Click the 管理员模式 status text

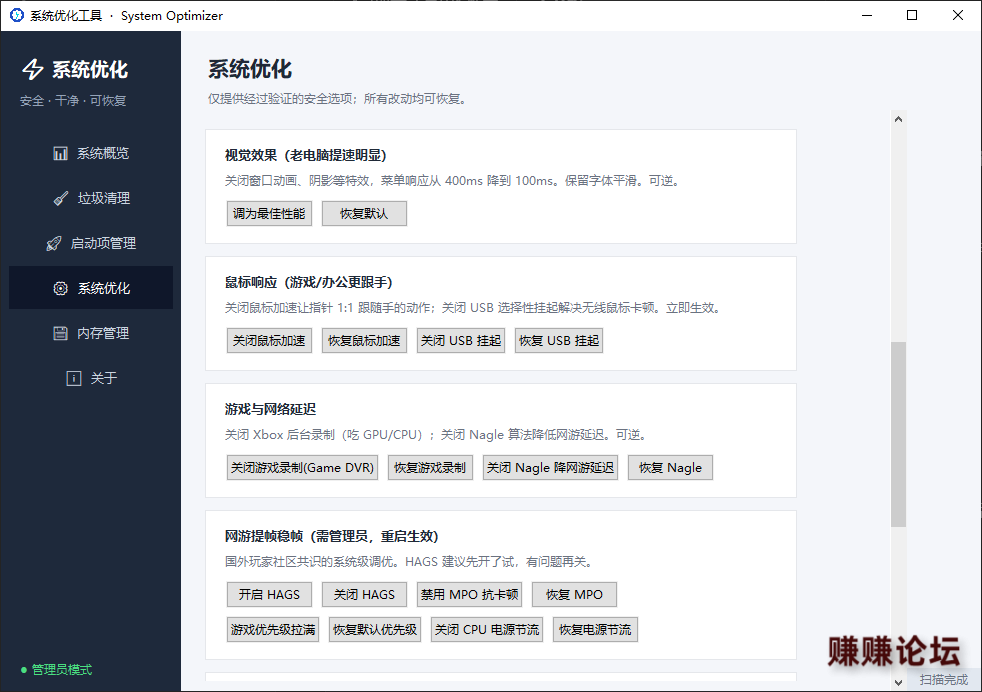point(62,670)
